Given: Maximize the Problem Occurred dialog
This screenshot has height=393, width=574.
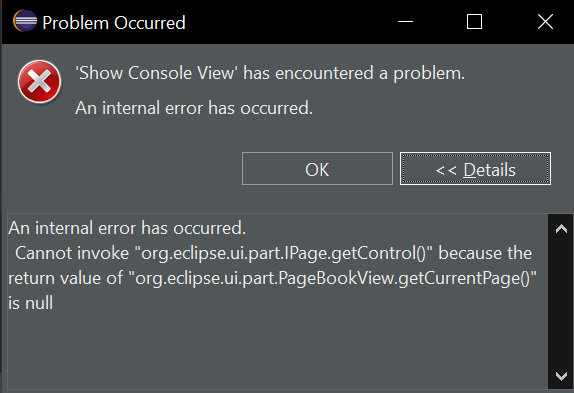Looking at the screenshot, I should click(x=474, y=22).
